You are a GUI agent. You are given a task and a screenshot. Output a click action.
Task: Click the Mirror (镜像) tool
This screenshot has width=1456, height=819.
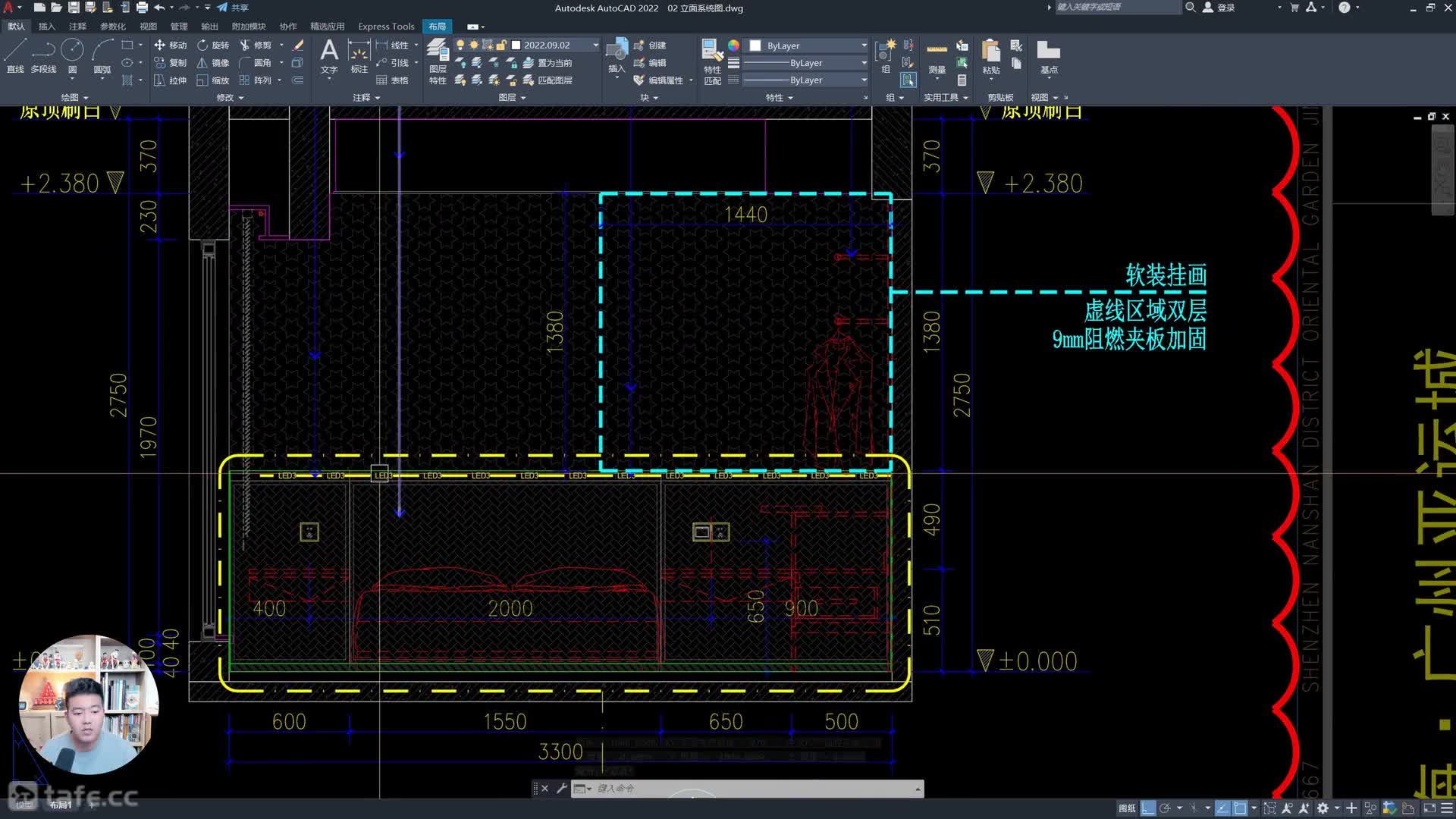coord(213,63)
